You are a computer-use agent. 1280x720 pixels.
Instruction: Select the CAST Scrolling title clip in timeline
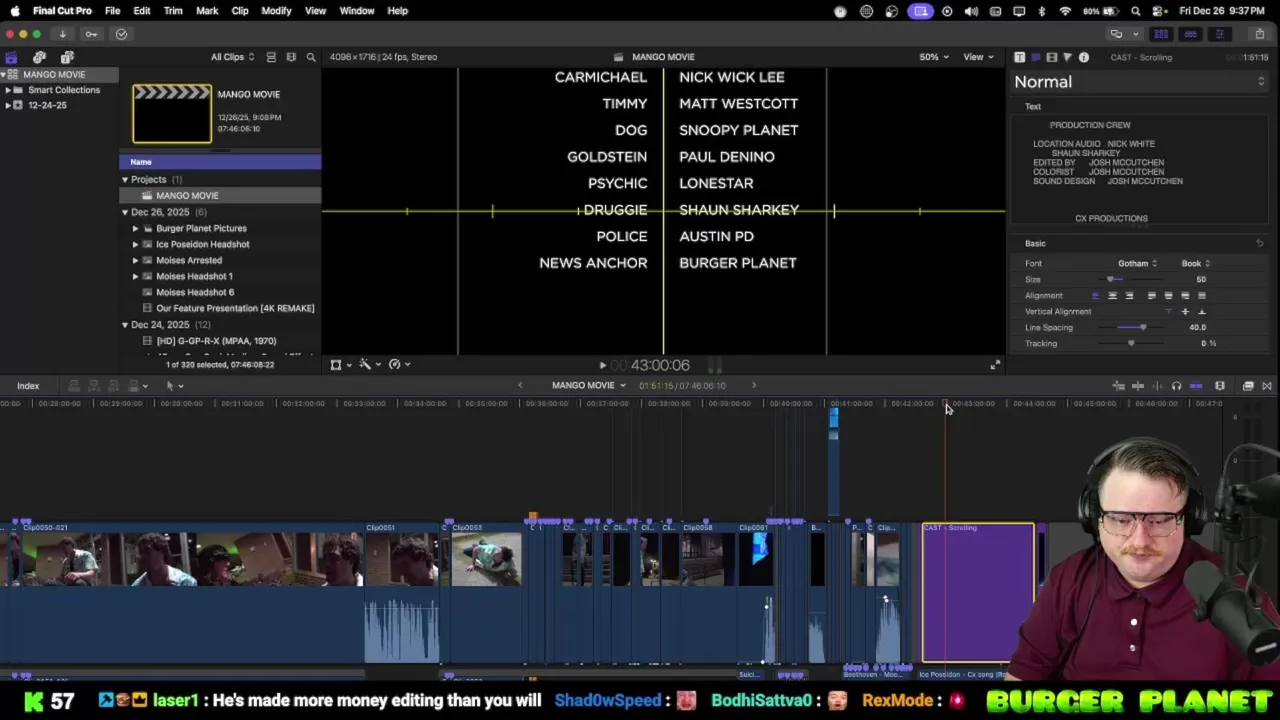point(978,592)
